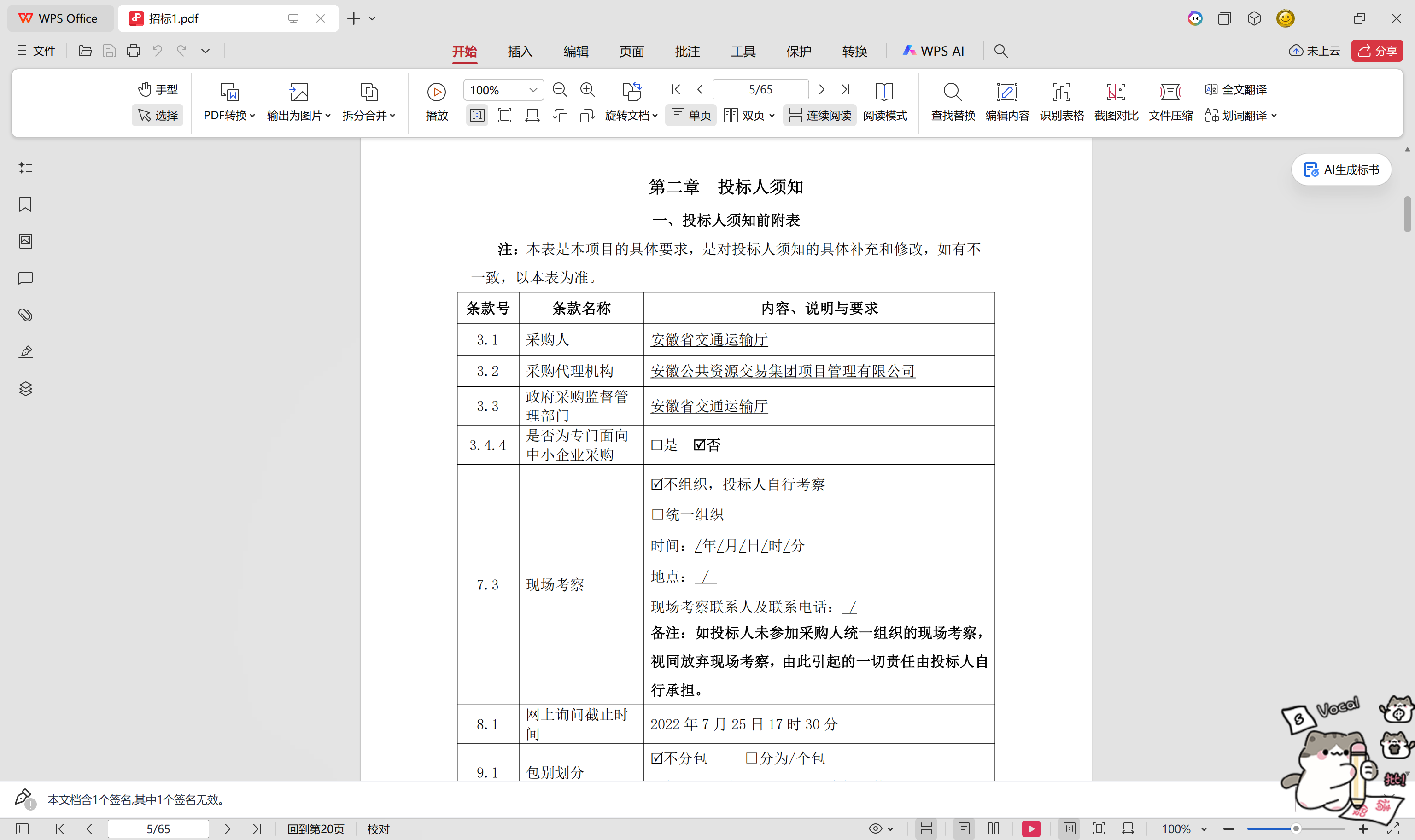Open the comments panel in left sidebar
This screenshot has height=840, width=1415.
[25, 278]
